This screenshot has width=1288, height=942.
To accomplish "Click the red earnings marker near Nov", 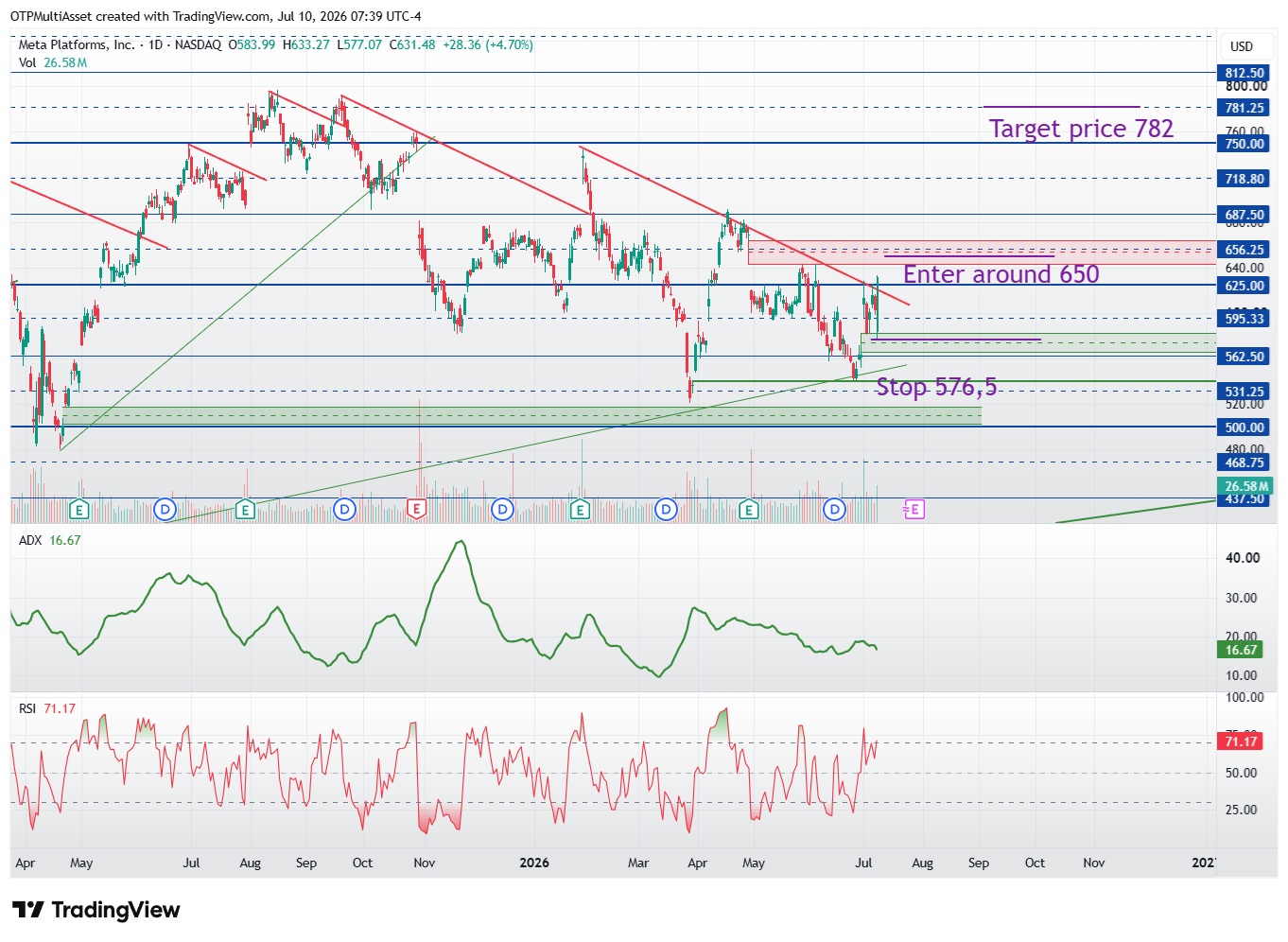I will coord(416,510).
